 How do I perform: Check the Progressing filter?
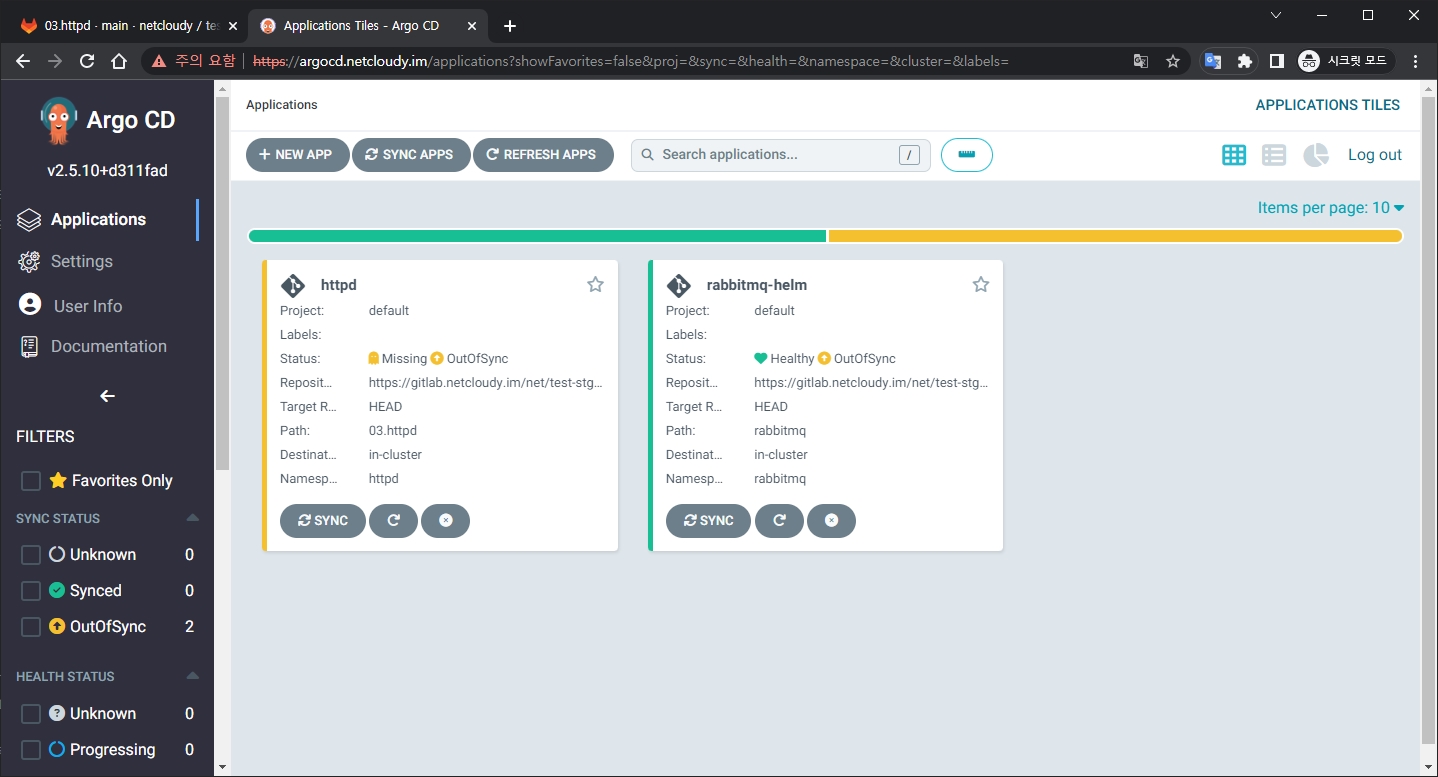[31, 750]
